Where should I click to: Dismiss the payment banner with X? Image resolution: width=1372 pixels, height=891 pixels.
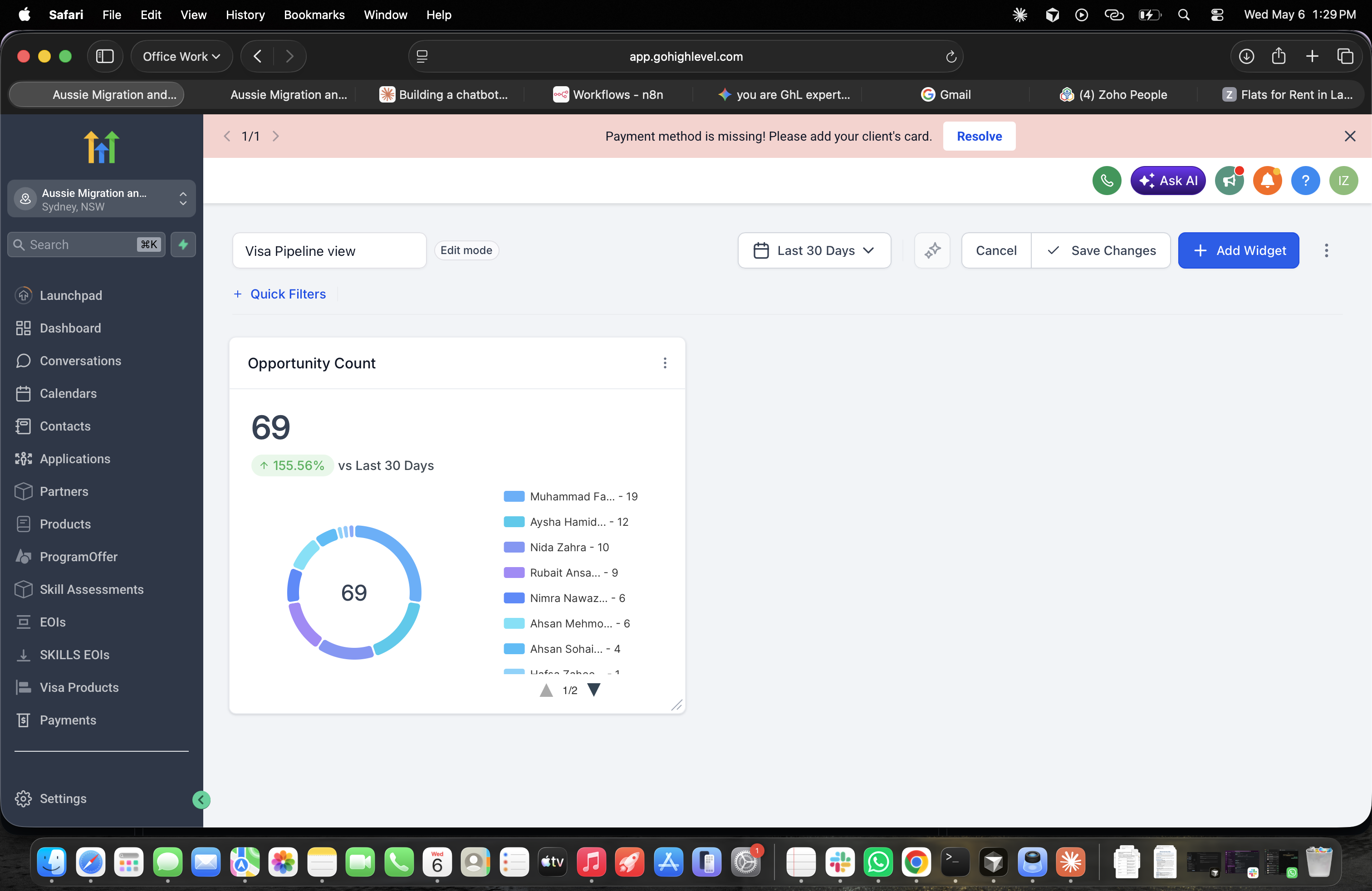point(1350,136)
